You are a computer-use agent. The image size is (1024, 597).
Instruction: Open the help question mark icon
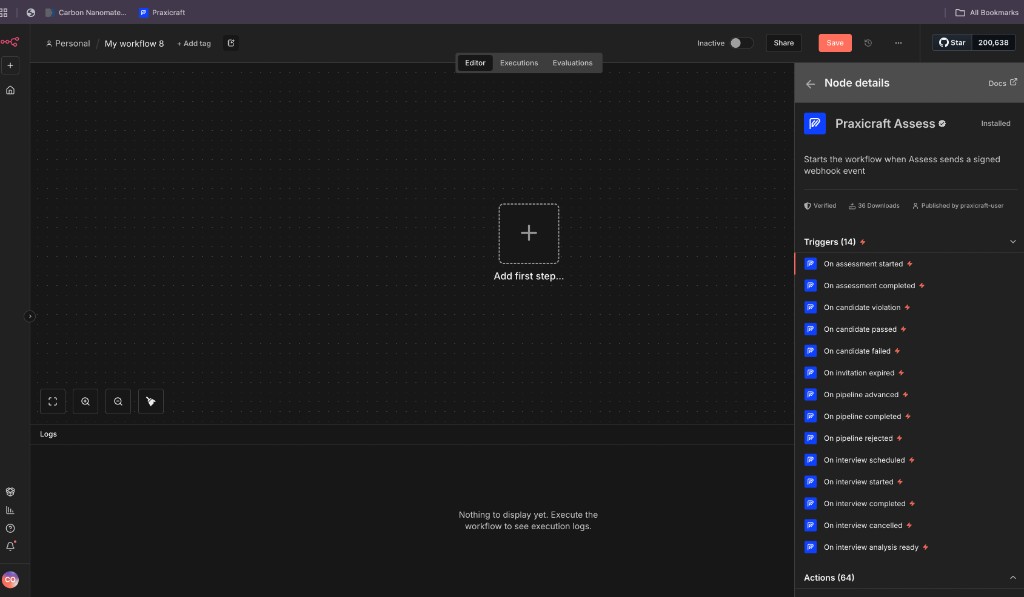(10, 528)
